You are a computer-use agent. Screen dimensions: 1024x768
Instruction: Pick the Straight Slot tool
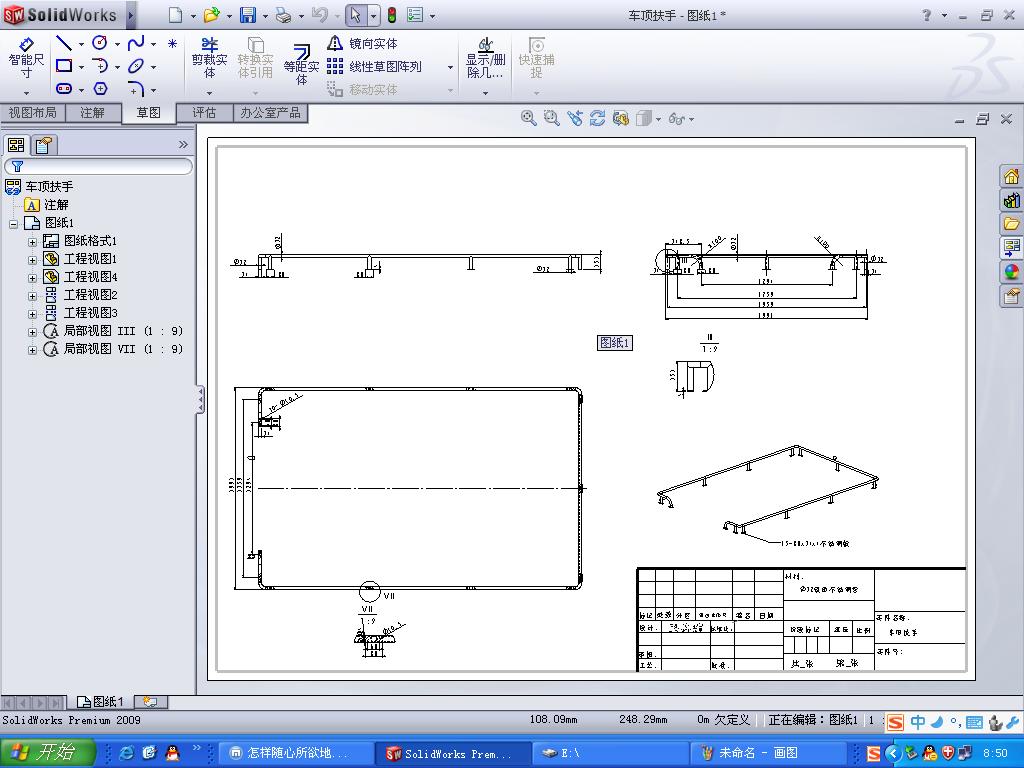(x=63, y=88)
